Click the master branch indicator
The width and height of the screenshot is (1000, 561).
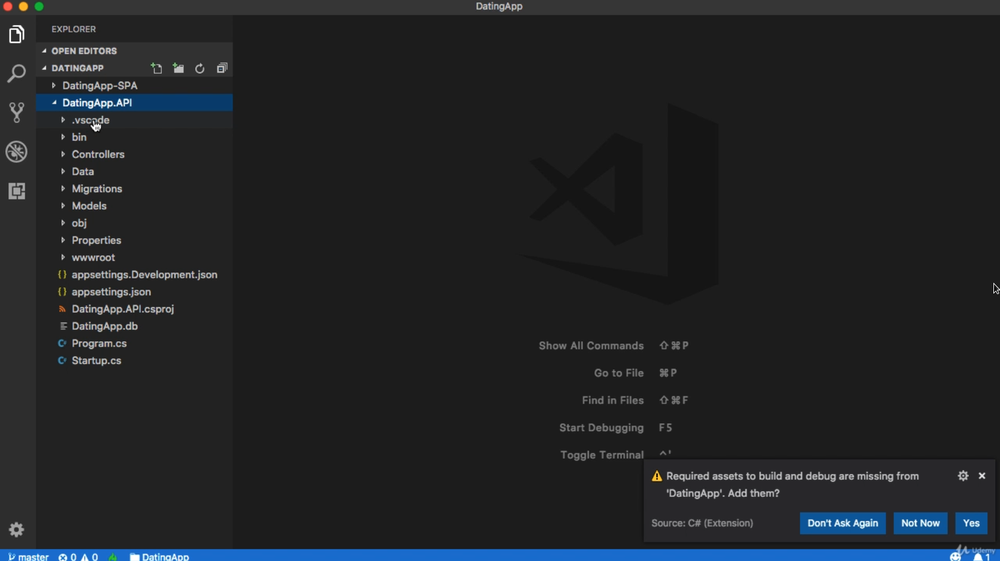tap(29, 557)
